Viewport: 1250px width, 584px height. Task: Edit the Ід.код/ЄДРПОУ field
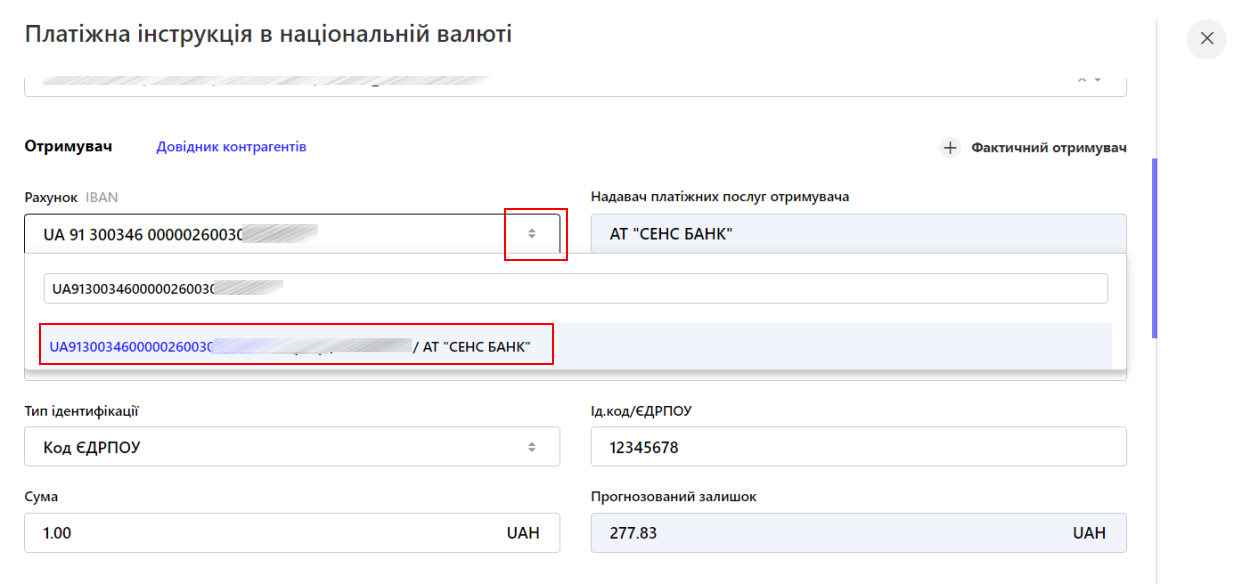click(x=858, y=447)
